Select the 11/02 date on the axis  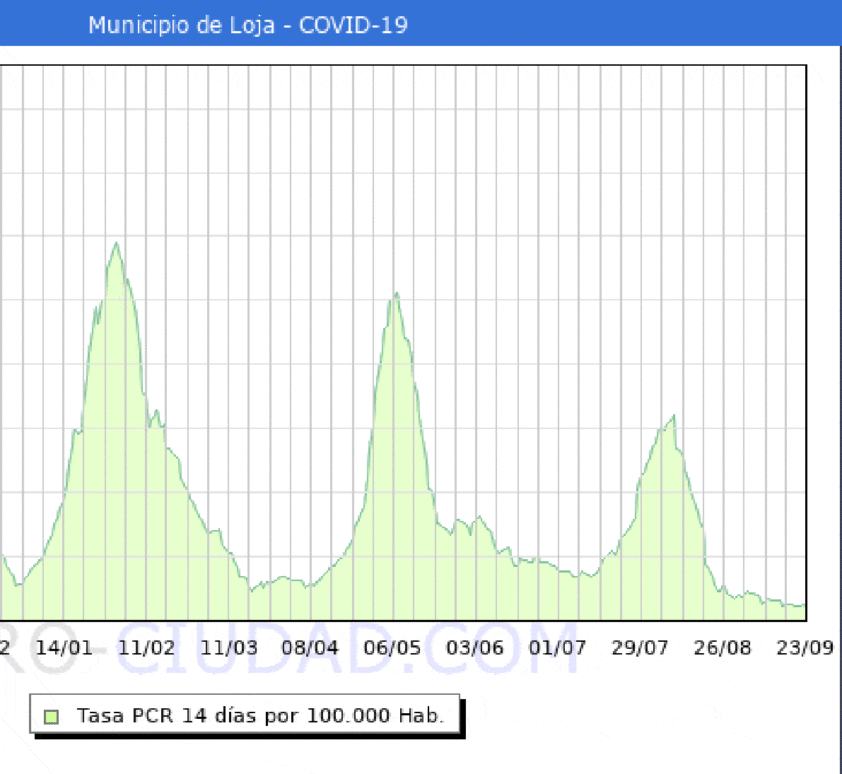146,647
